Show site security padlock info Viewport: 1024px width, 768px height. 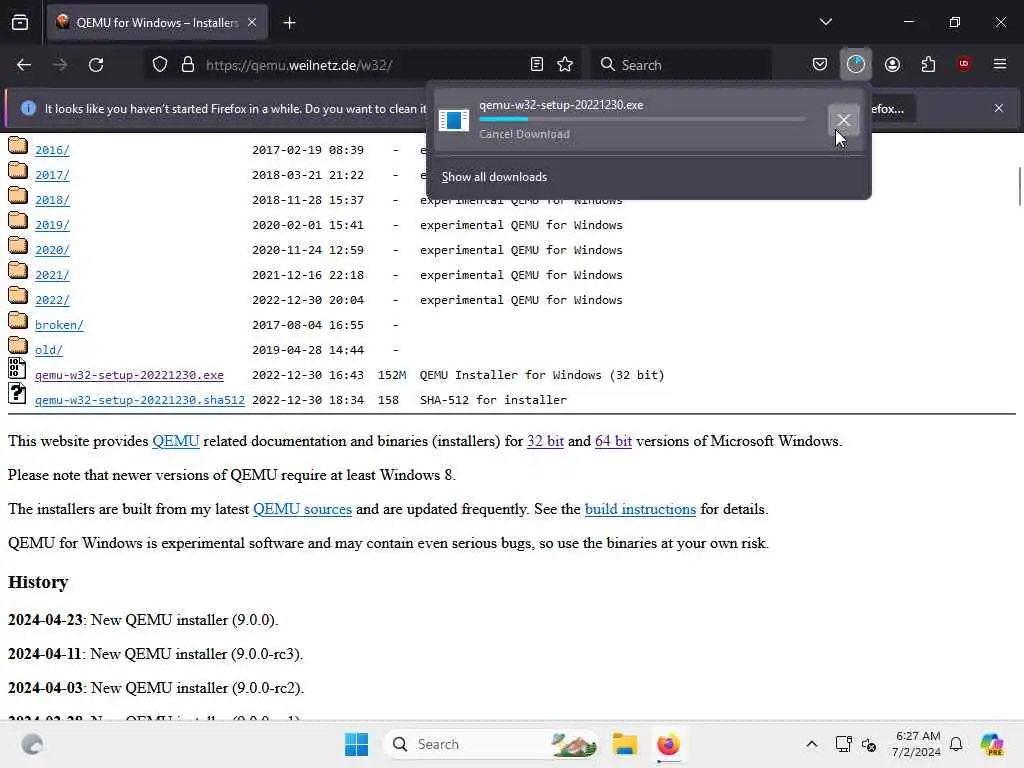tap(188, 65)
